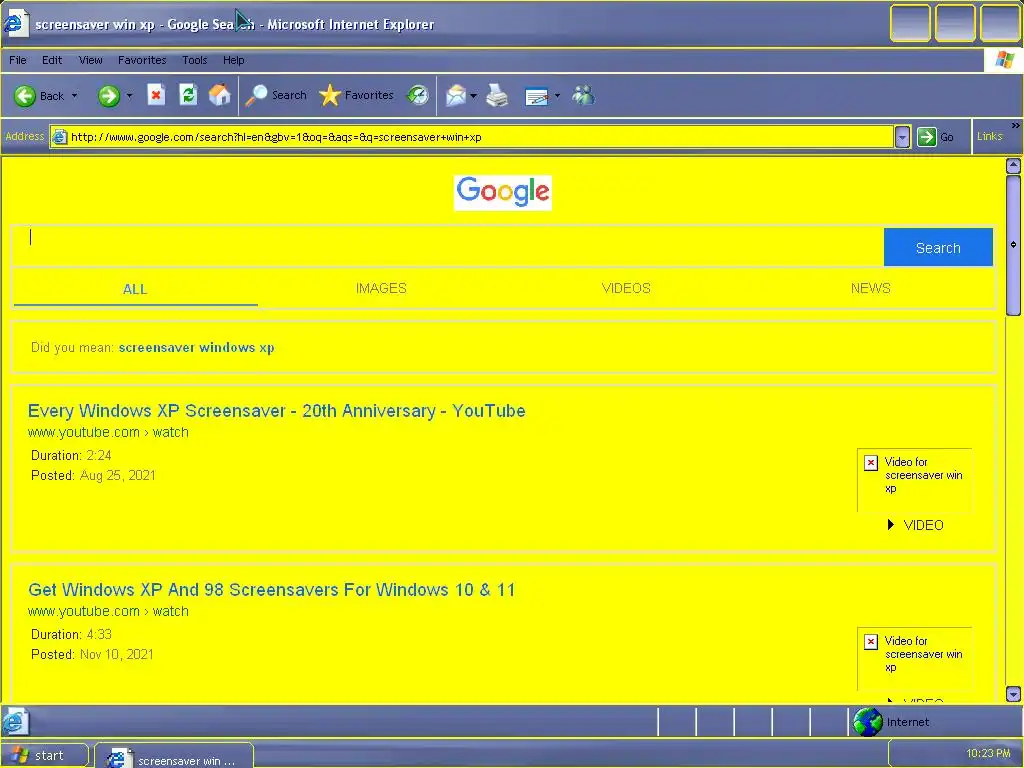Click broken image icon for 4:33 video
1024x768 pixels.
tap(871, 641)
